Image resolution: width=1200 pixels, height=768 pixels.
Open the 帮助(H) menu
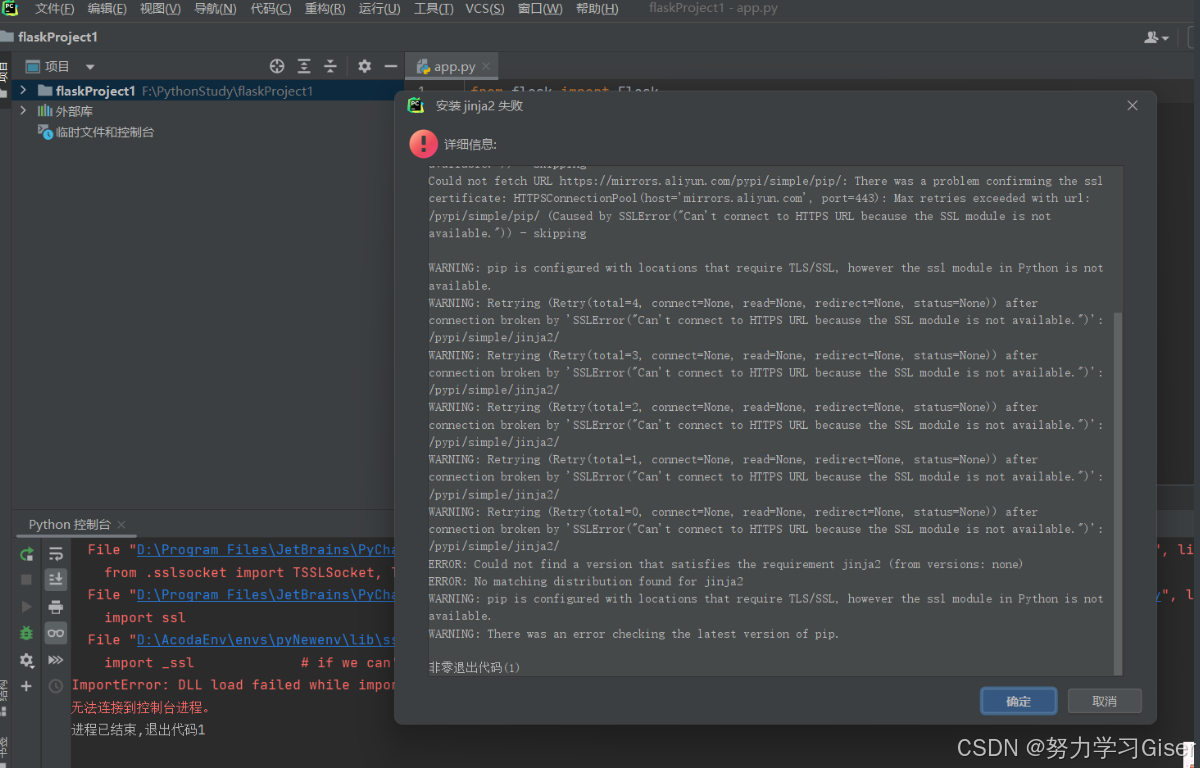[x=596, y=9]
